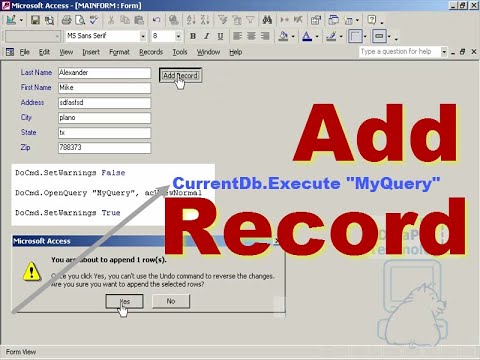Open the Window menu

tap(208, 52)
